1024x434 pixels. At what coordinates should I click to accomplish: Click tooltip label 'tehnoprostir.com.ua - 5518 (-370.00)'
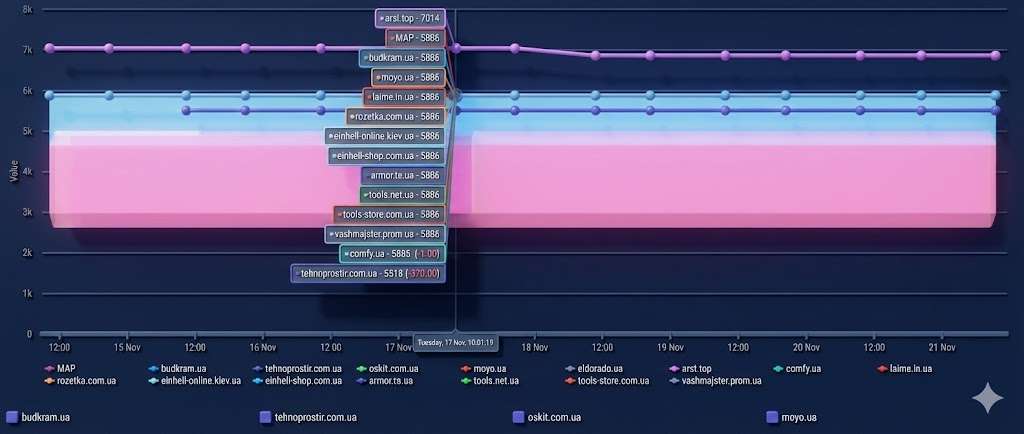click(x=368, y=273)
